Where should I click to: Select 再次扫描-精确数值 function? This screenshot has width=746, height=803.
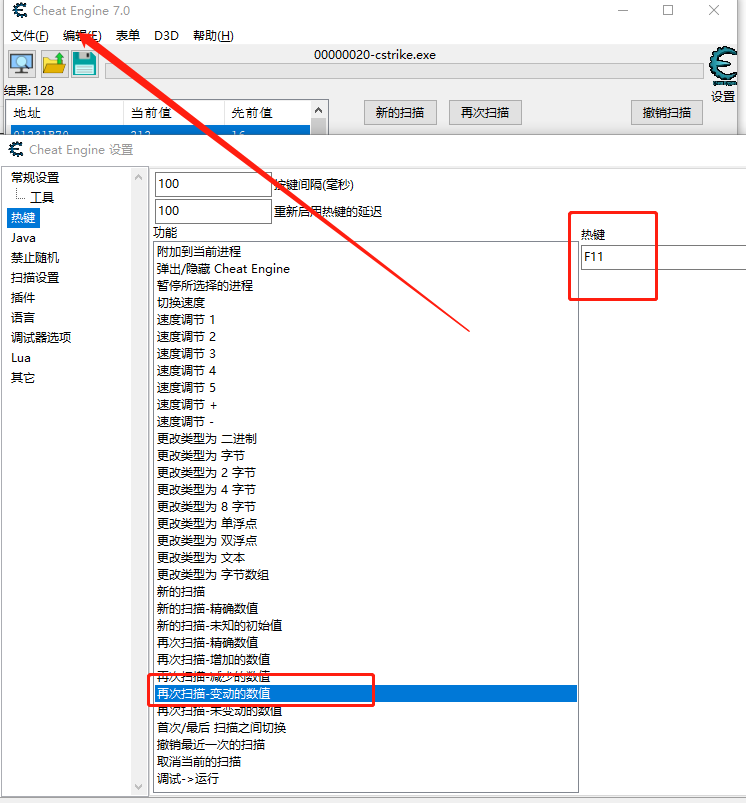pyautogui.click(x=207, y=642)
